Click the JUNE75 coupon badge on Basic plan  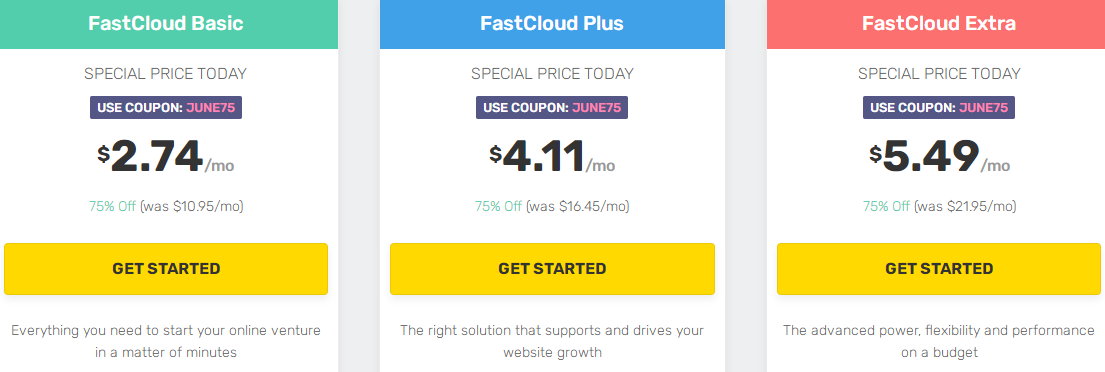[166, 108]
